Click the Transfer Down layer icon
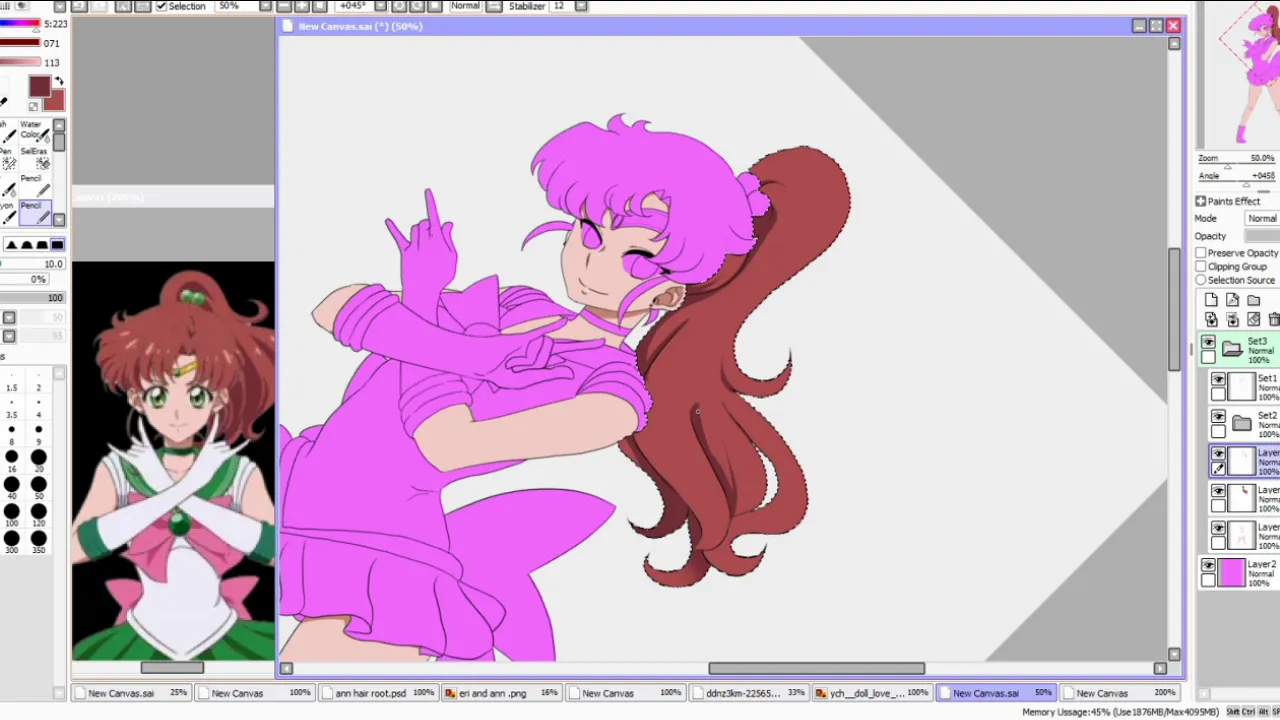 [x=1211, y=319]
